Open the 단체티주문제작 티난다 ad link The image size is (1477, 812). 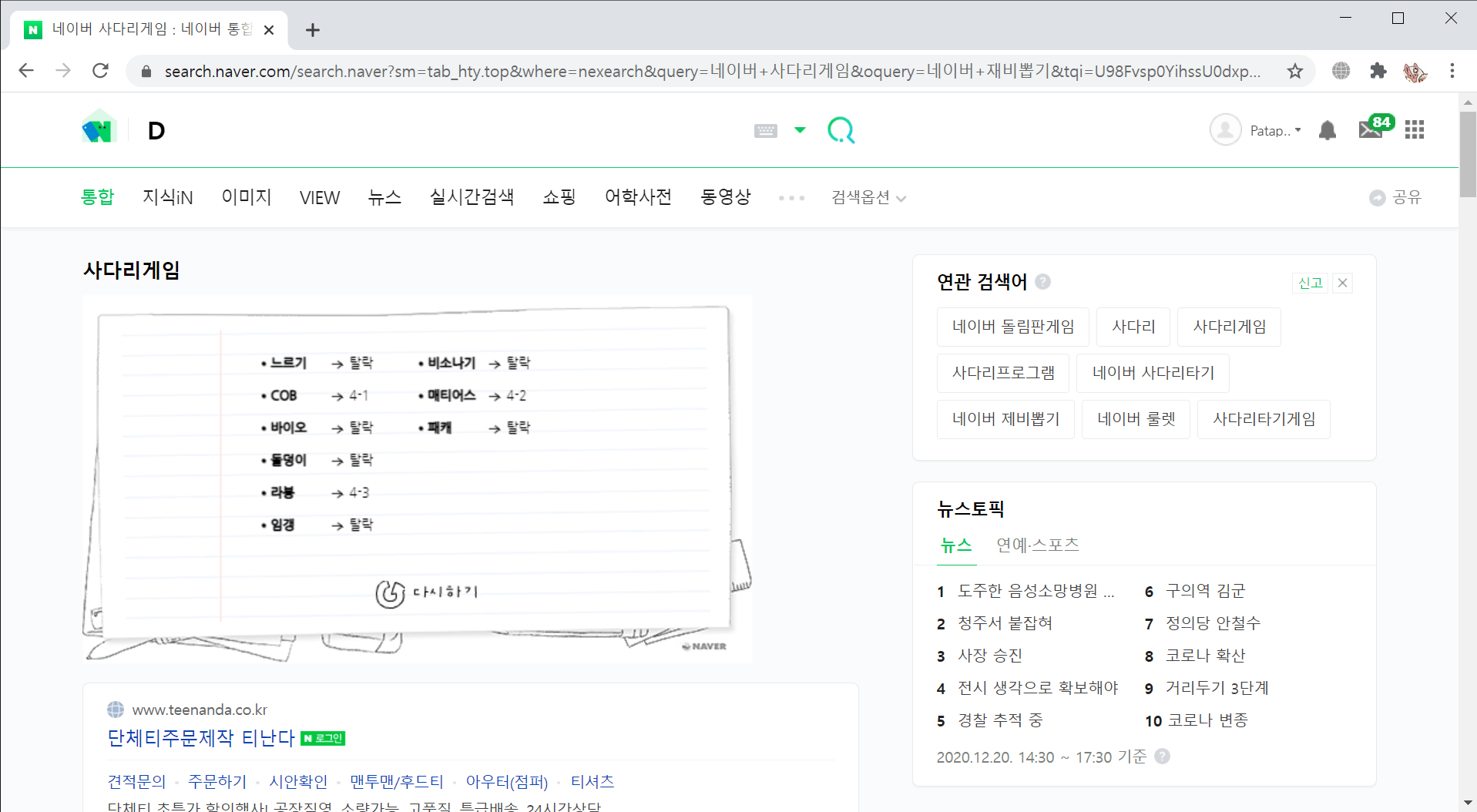201,738
